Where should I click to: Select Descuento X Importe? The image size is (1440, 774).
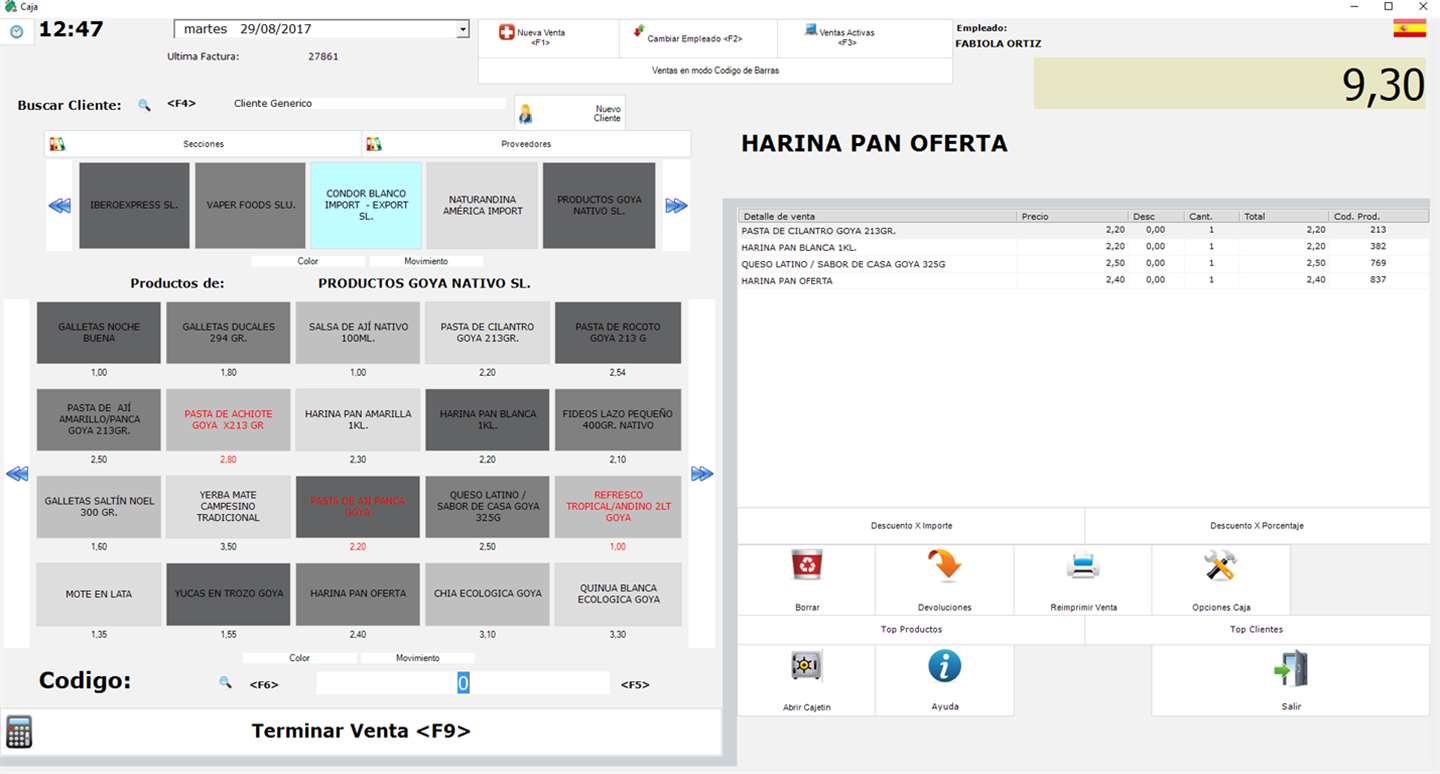click(x=911, y=525)
